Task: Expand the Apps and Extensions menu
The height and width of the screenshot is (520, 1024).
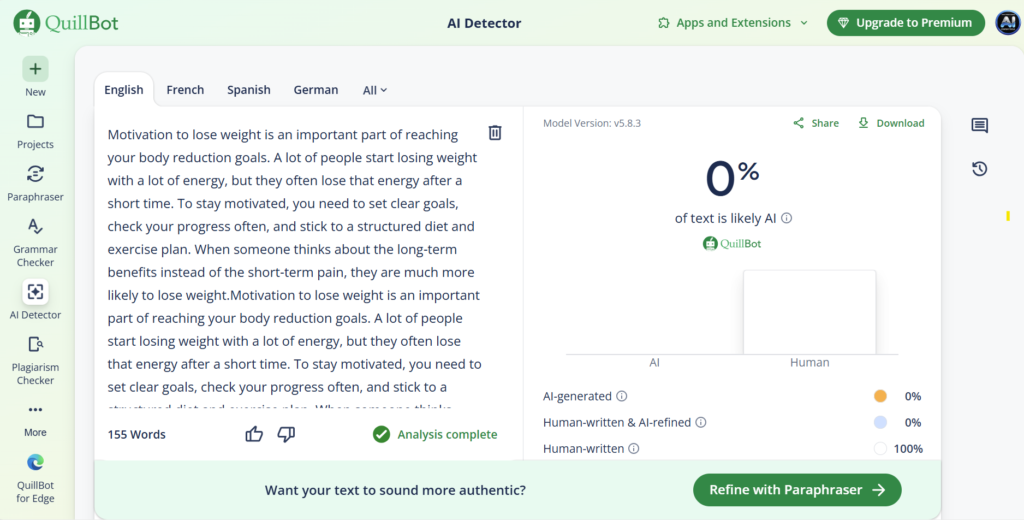Action: [724, 23]
